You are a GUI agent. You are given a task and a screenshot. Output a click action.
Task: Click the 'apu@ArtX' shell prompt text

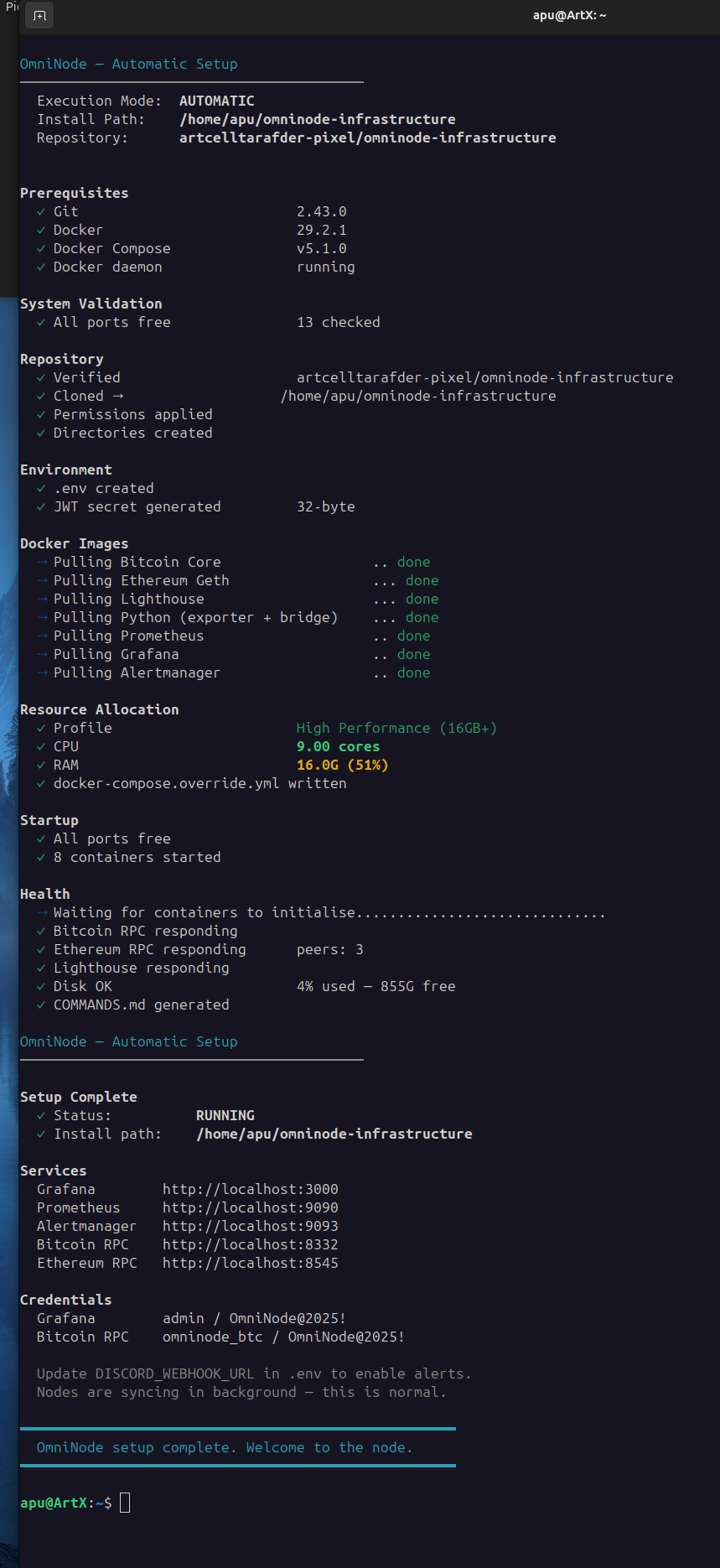click(x=54, y=1503)
